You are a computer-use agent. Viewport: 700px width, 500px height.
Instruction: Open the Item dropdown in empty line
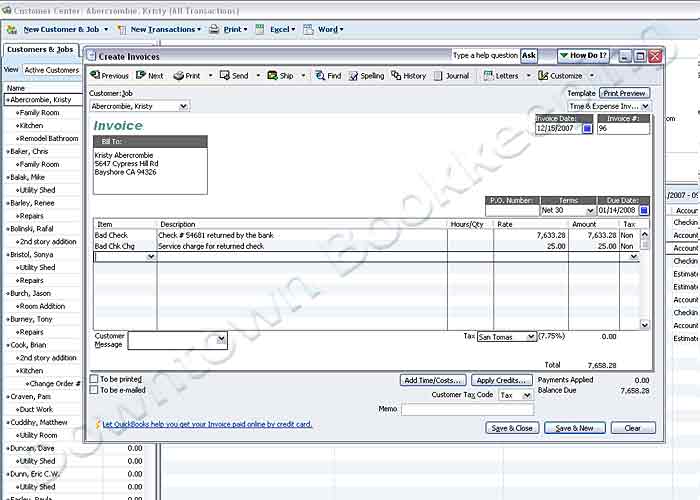point(151,257)
